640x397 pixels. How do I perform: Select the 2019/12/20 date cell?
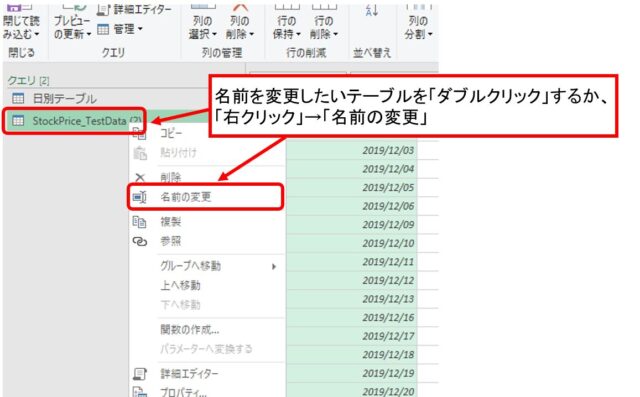coord(352,391)
